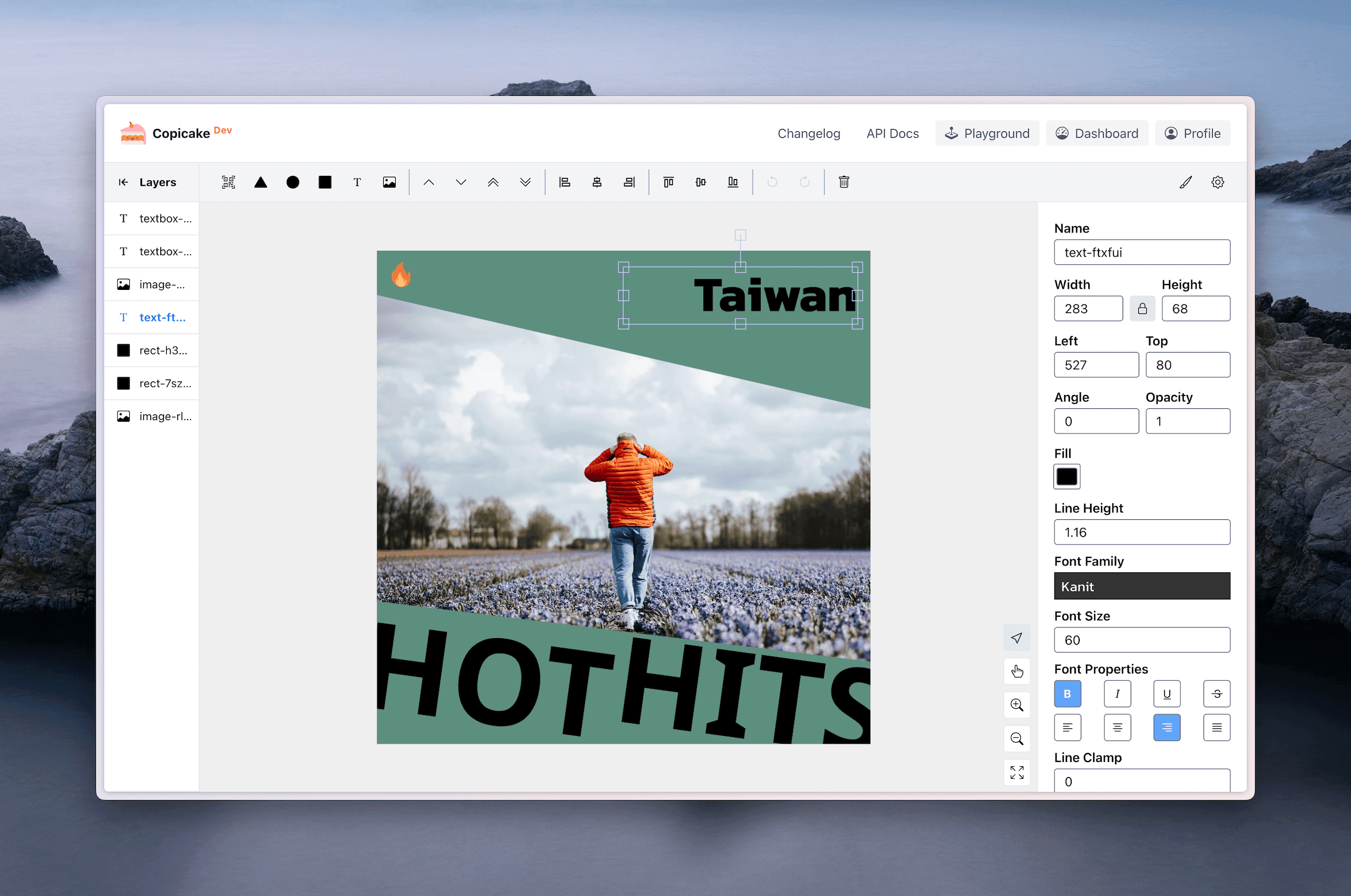1351x896 pixels.
Task: Open the brush style panel
Action: 1186,182
